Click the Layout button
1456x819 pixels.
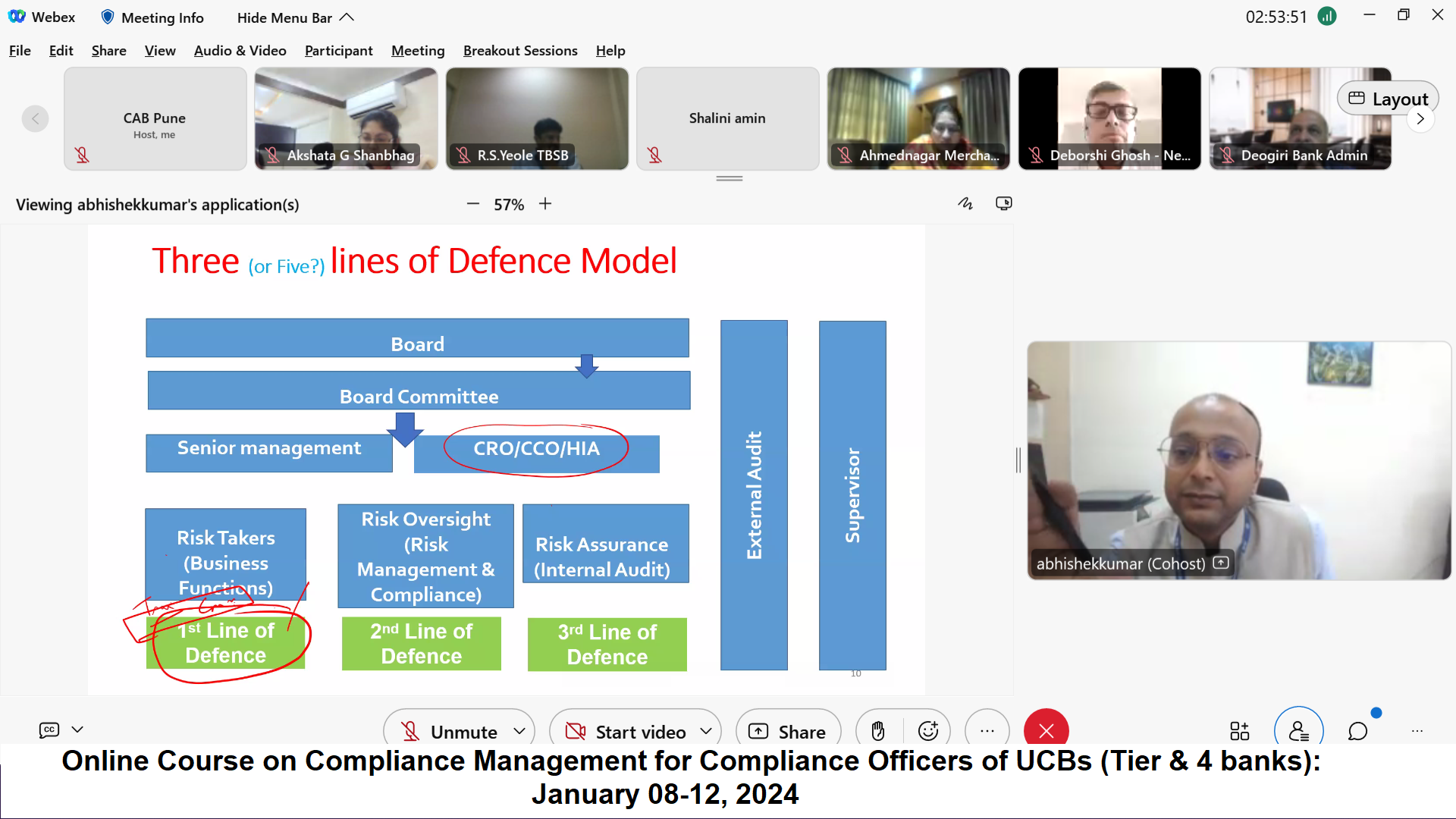pos(1388,99)
